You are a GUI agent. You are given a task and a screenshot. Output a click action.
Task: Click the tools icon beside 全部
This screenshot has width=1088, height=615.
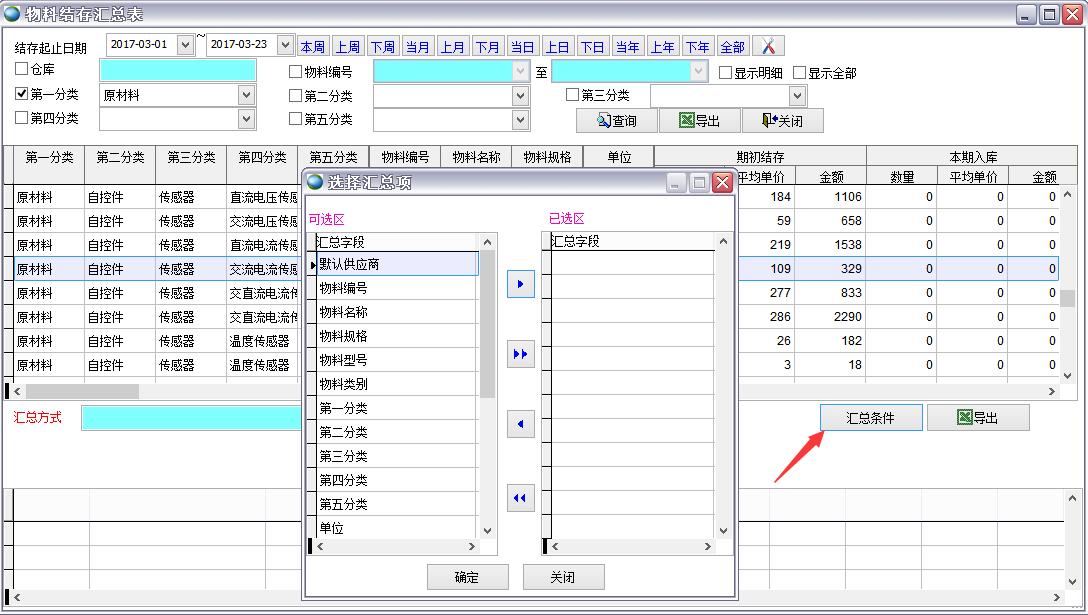(x=768, y=47)
